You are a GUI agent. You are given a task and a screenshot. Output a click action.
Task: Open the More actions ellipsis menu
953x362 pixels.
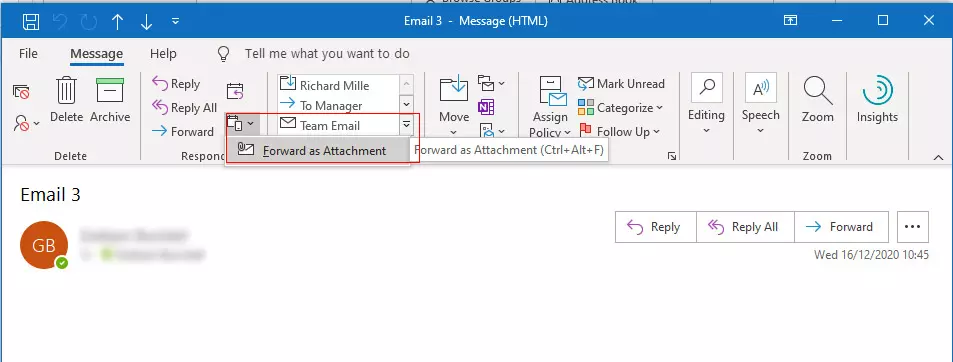tap(913, 227)
